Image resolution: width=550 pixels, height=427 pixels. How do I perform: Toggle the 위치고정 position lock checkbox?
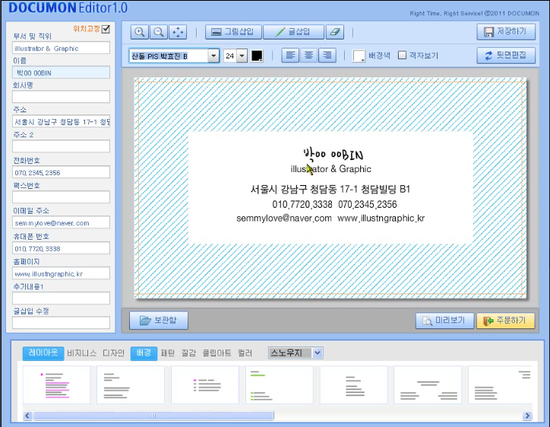(x=106, y=29)
